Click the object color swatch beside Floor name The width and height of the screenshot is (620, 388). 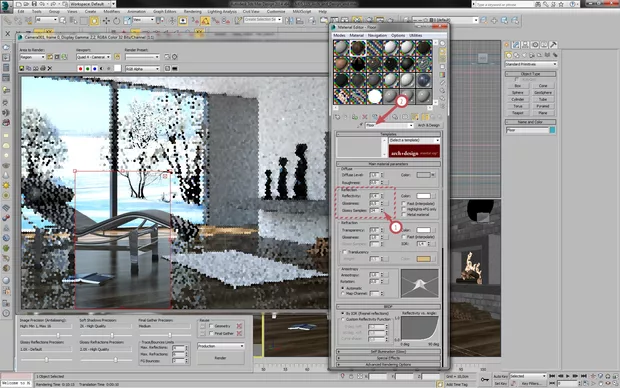tap(552, 130)
